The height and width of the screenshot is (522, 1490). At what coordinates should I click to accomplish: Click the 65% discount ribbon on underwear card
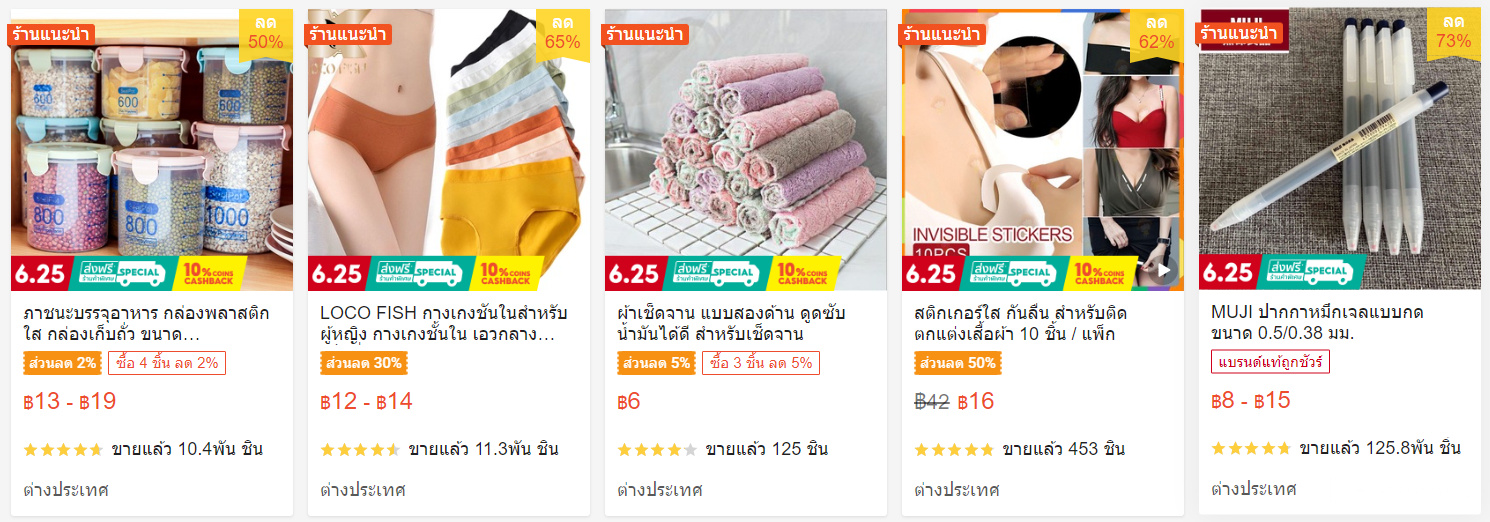[563, 33]
